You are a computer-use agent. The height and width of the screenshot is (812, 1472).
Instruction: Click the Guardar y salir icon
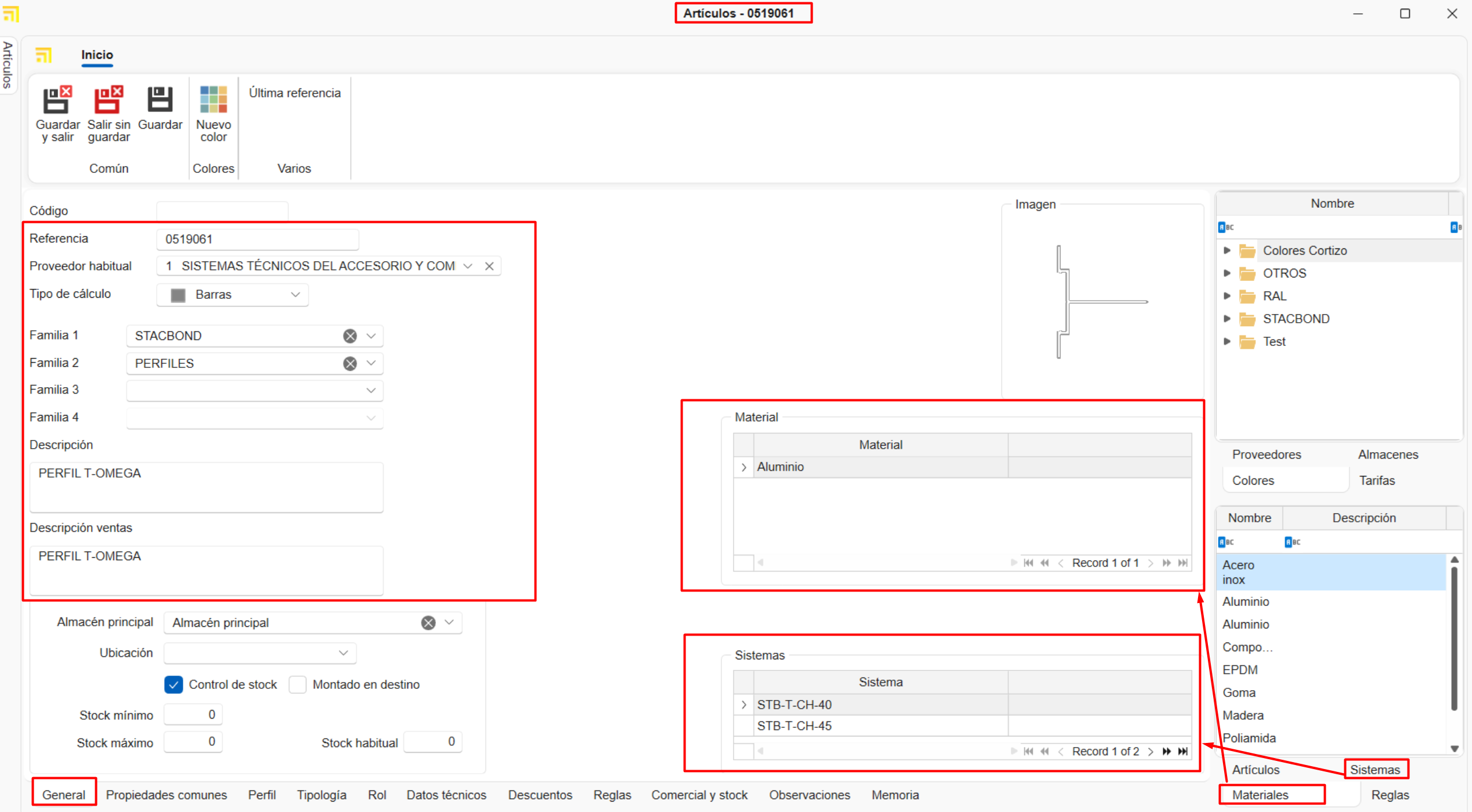pos(57,100)
